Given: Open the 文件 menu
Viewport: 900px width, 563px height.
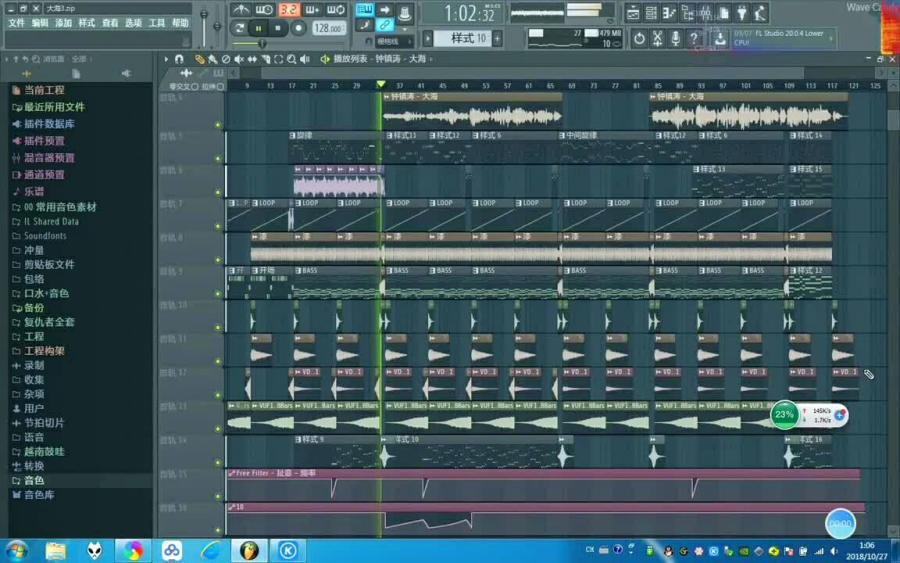Looking at the screenshot, I should tap(16, 23).
